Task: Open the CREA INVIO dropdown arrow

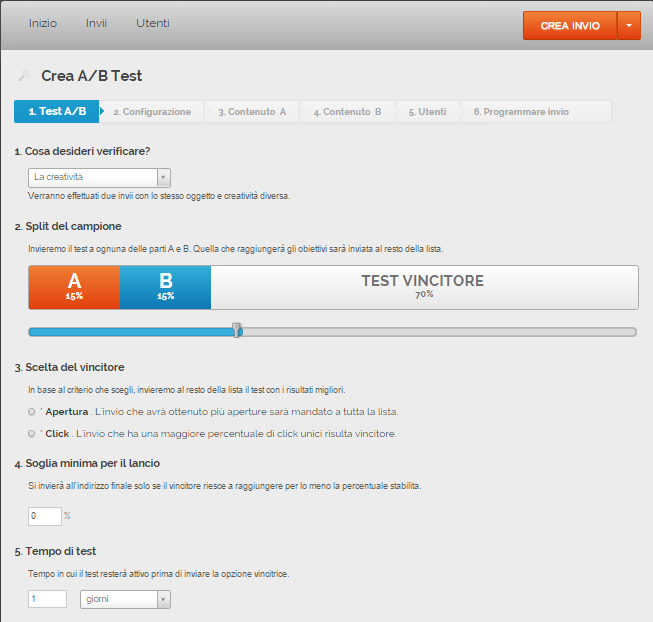Action: tap(629, 25)
